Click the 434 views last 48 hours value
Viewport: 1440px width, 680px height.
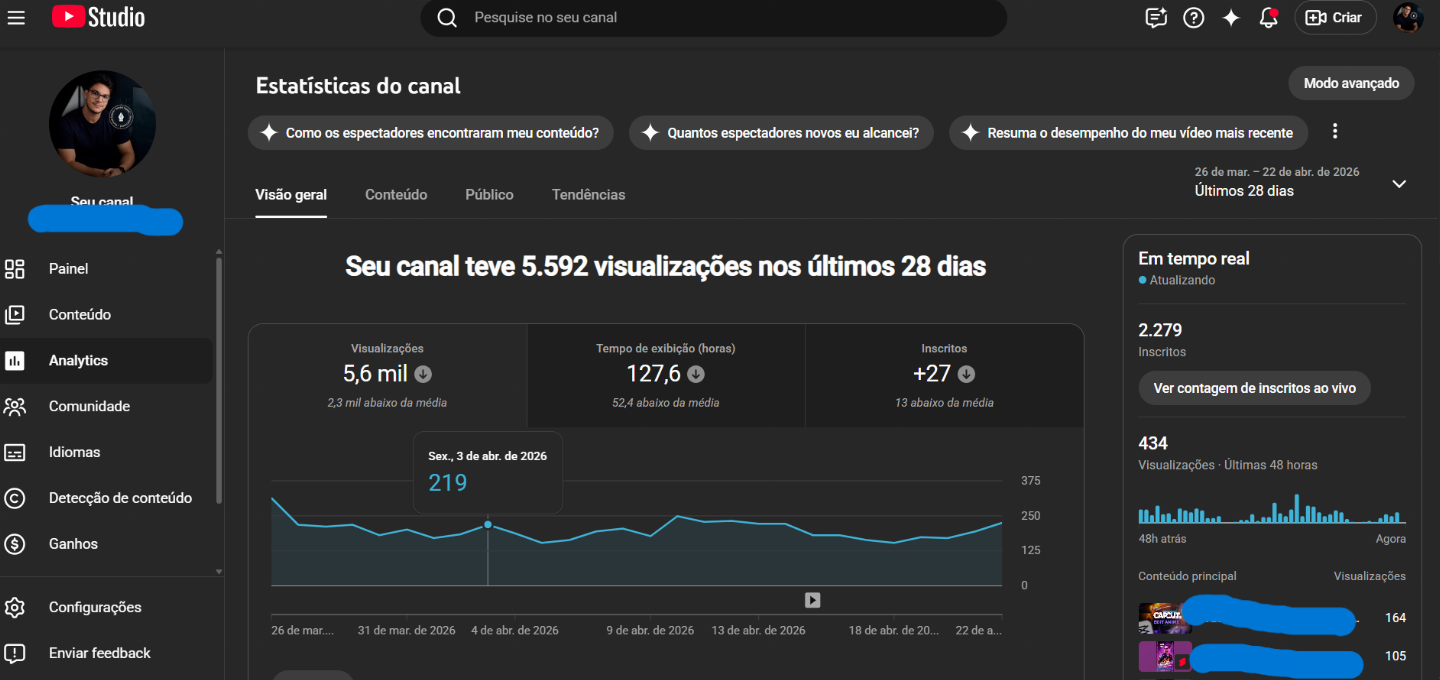point(1153,443)
